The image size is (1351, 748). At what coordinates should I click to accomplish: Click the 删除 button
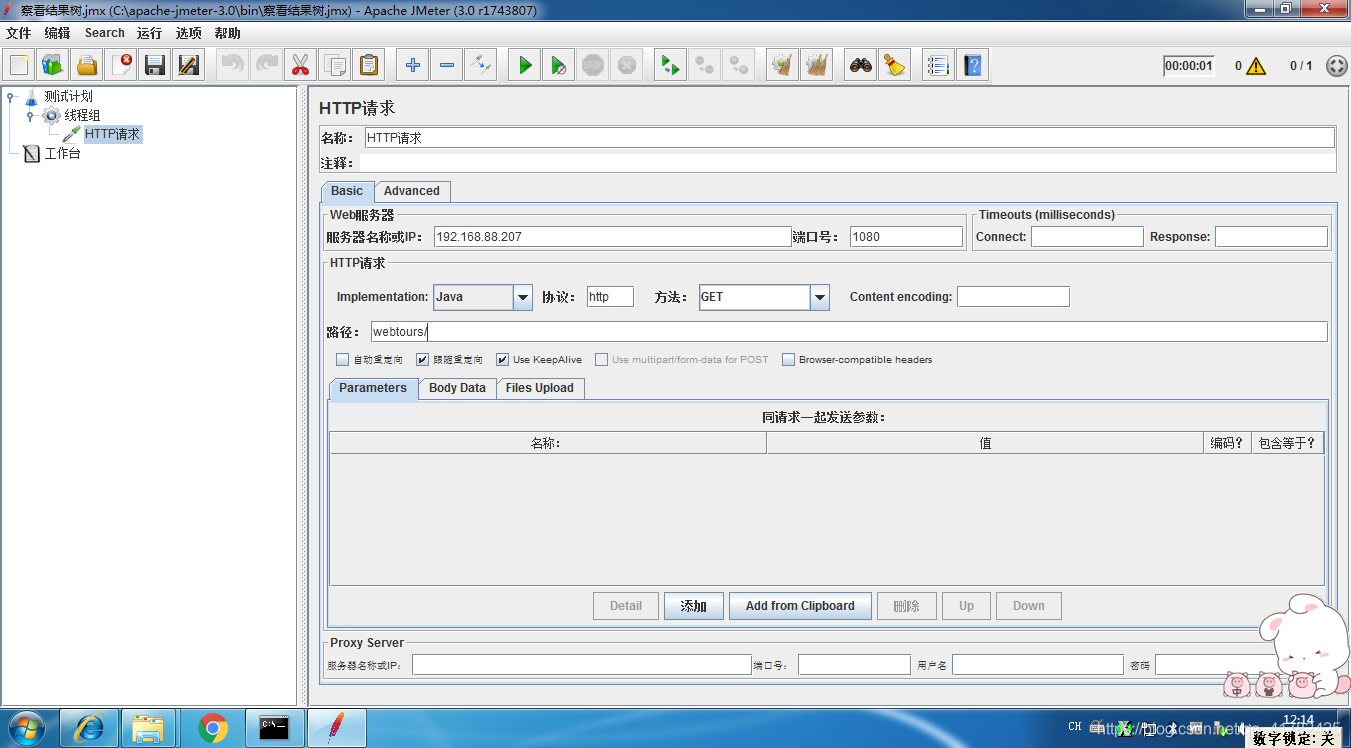(x=906, y=606)
